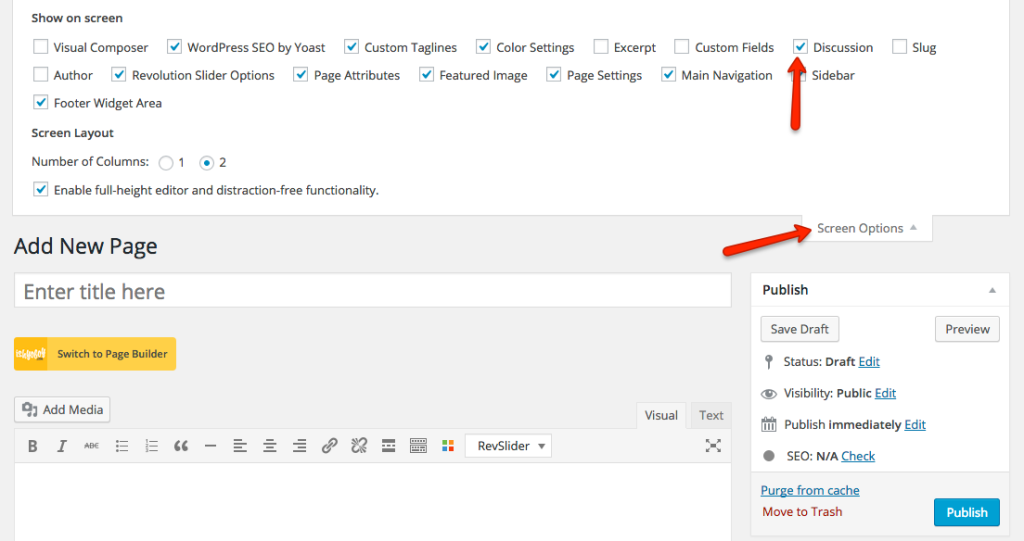The image size is (1024, 541).
Task: Insert or edit link icon
Action: (329, 446)
